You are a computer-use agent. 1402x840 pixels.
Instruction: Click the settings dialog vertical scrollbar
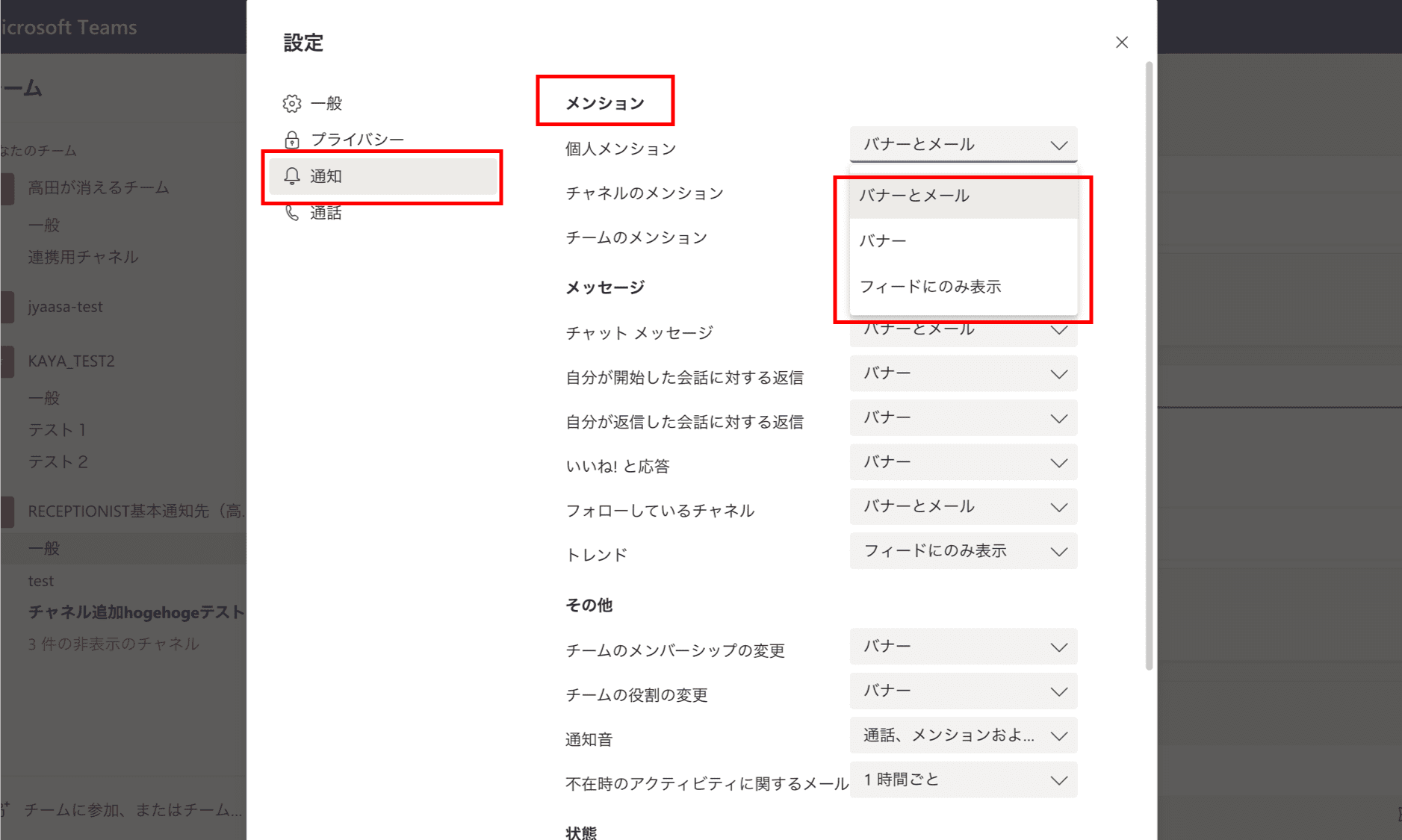point(1149,366)
